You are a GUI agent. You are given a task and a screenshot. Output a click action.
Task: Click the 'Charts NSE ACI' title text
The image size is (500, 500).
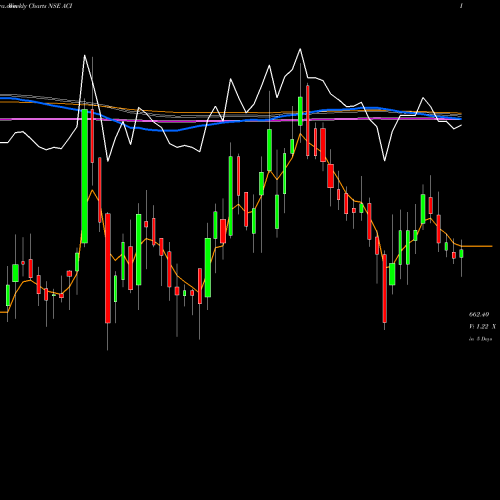point(50,6)
